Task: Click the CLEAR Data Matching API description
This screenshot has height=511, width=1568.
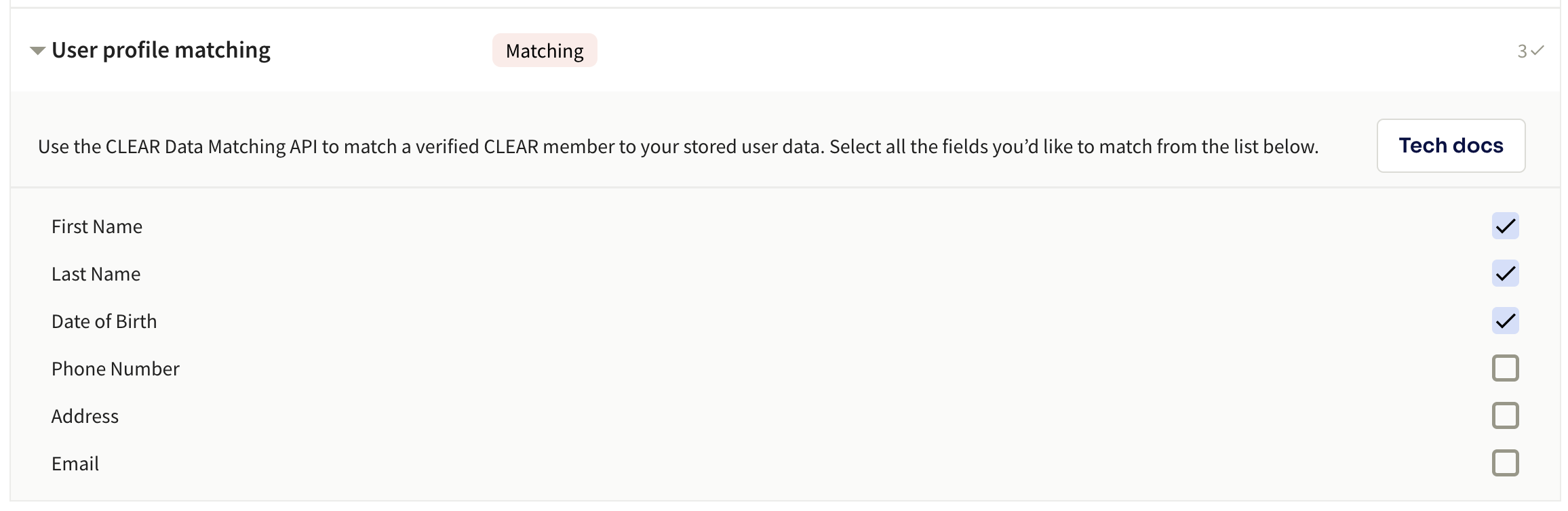Action: tap(678, 146)
